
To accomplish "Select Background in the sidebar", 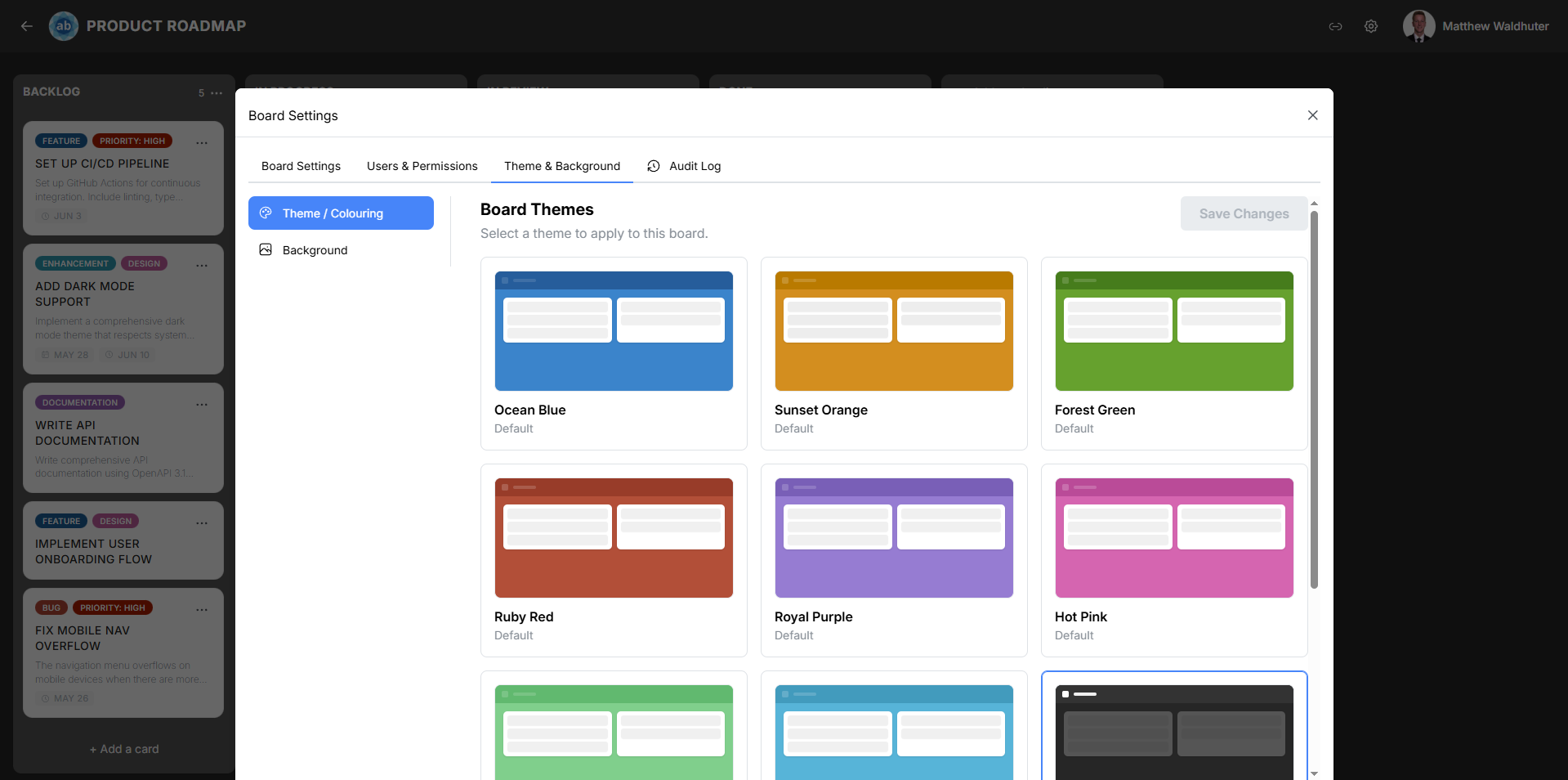I will (341, 249).
